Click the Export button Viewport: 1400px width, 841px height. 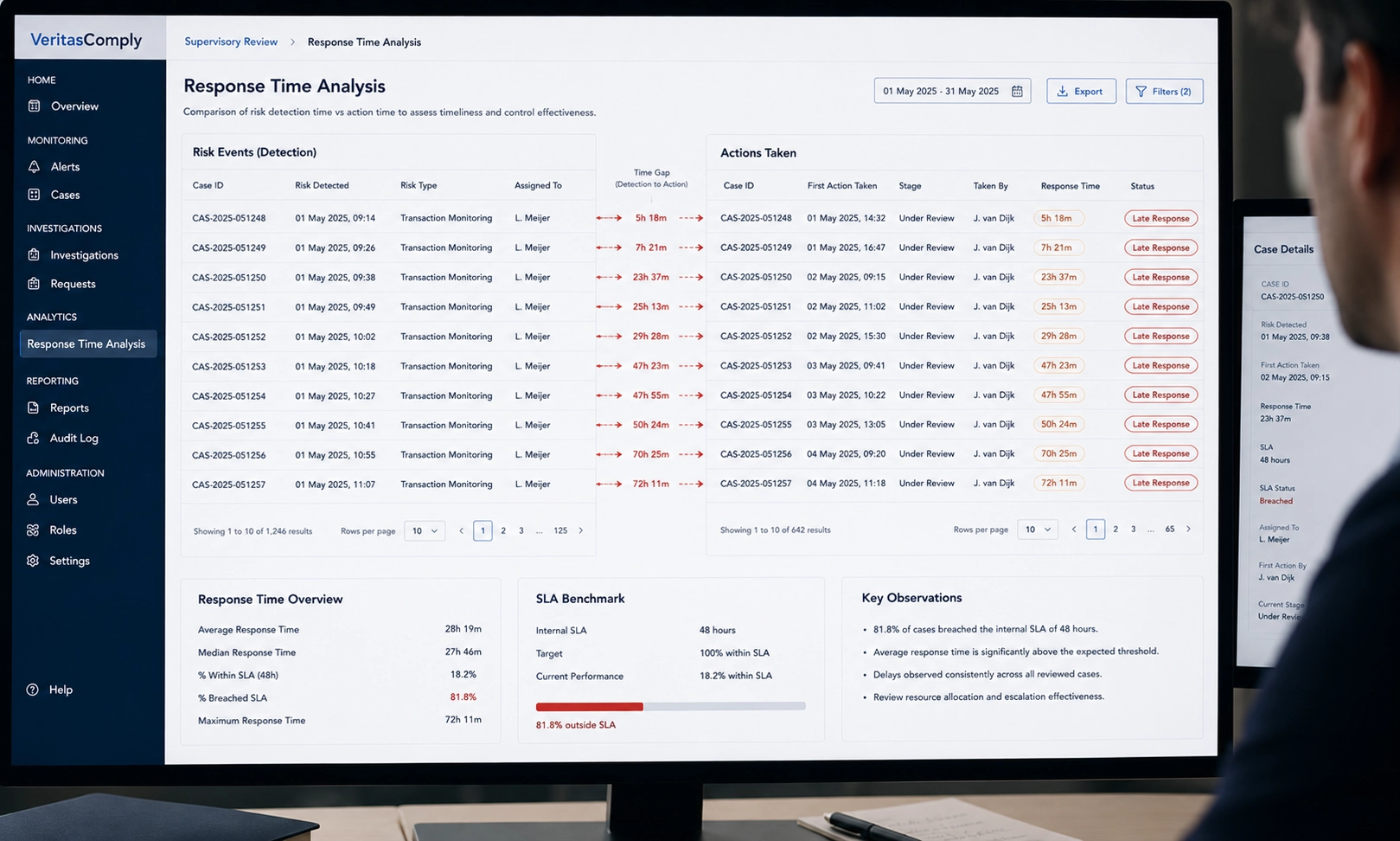click(1081, 91)
